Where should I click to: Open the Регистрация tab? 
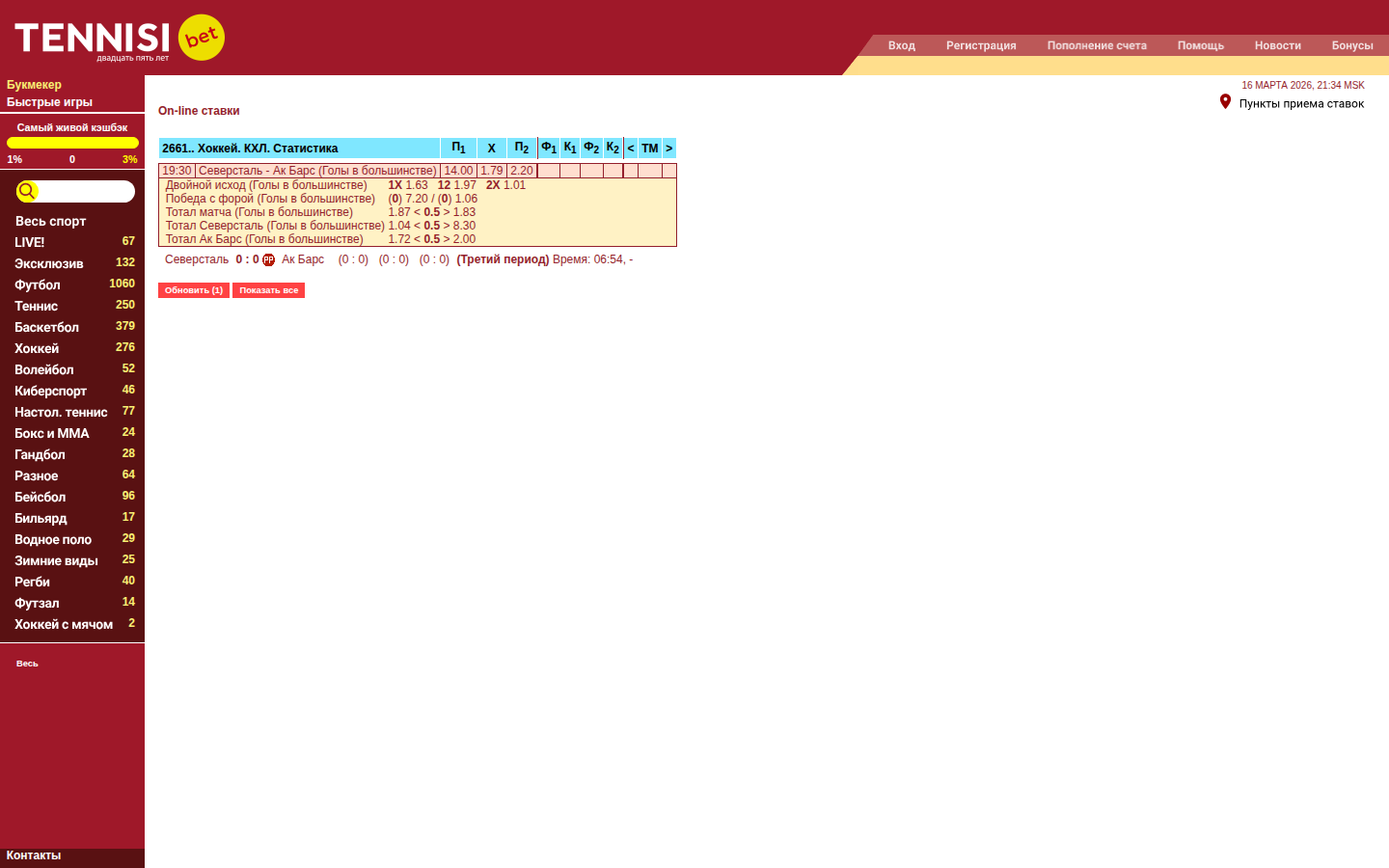[x=980, y=45]
